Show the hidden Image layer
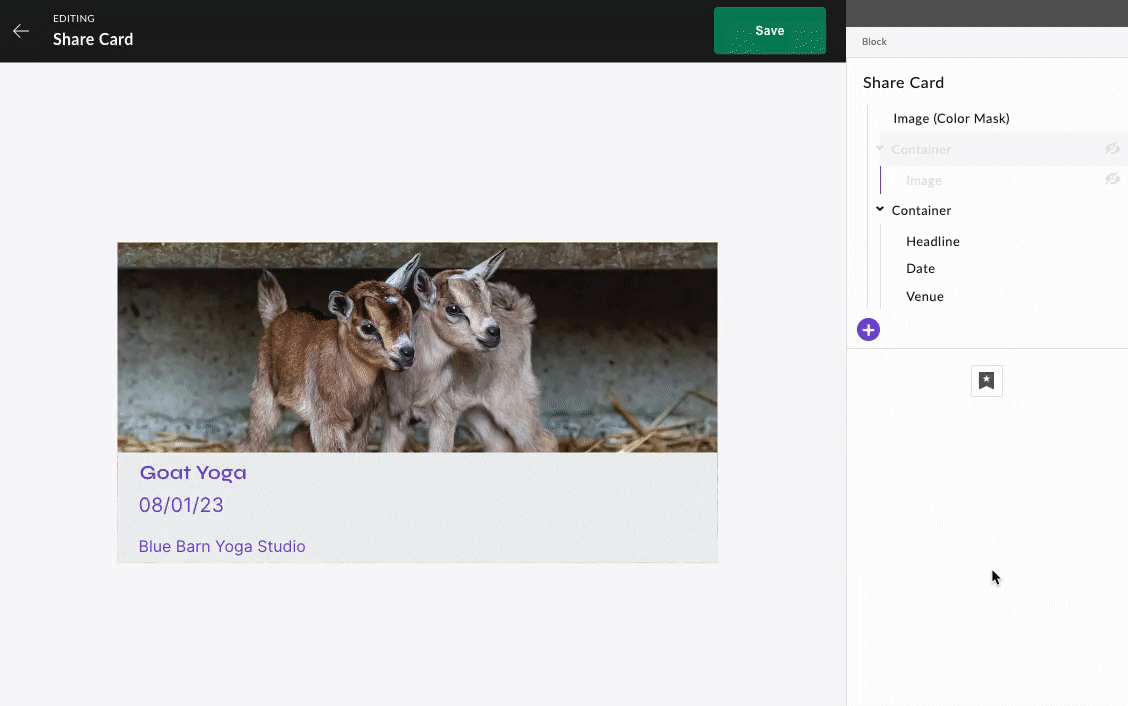 click(x=1112, y=178)
